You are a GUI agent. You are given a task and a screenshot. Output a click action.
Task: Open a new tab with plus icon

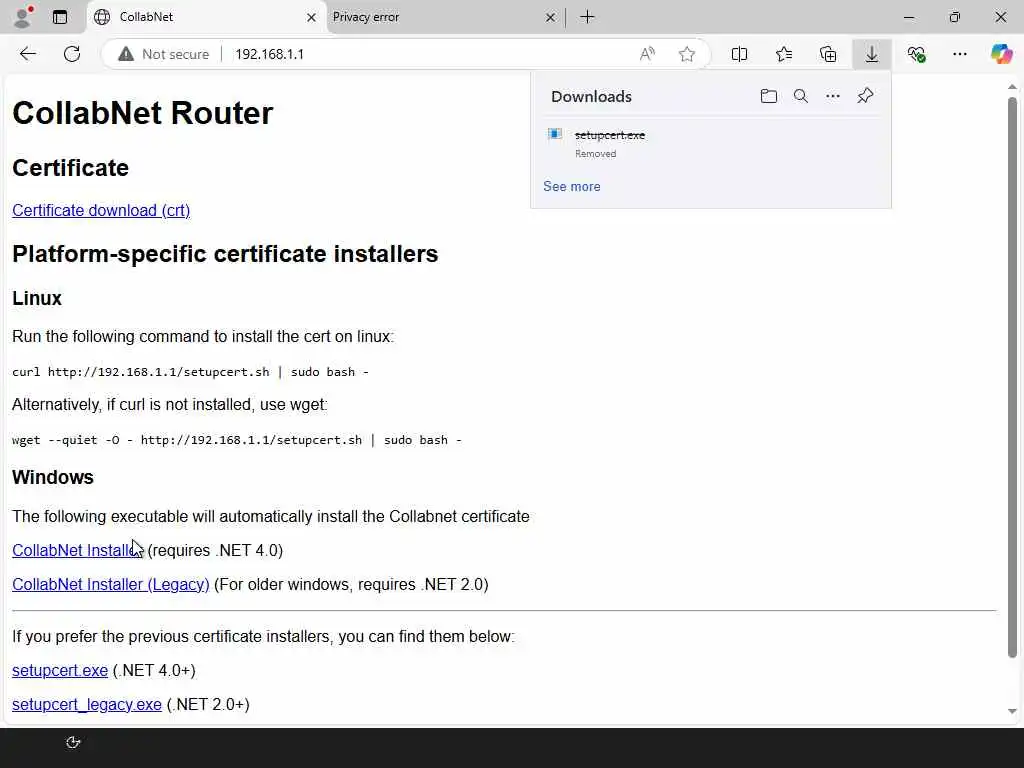click(588, 17)
